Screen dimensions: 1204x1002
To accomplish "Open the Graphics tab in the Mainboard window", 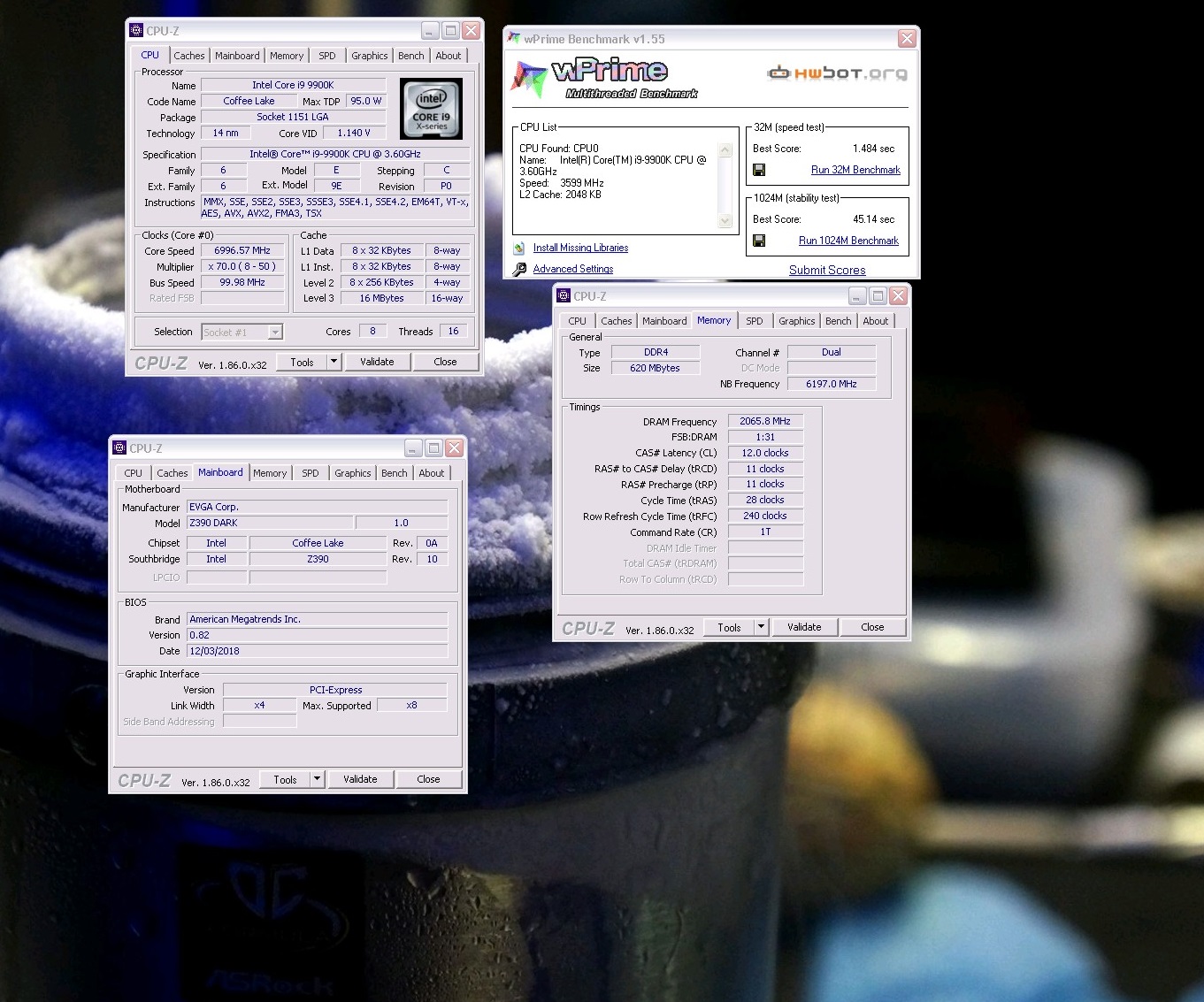I will (353, 472).
